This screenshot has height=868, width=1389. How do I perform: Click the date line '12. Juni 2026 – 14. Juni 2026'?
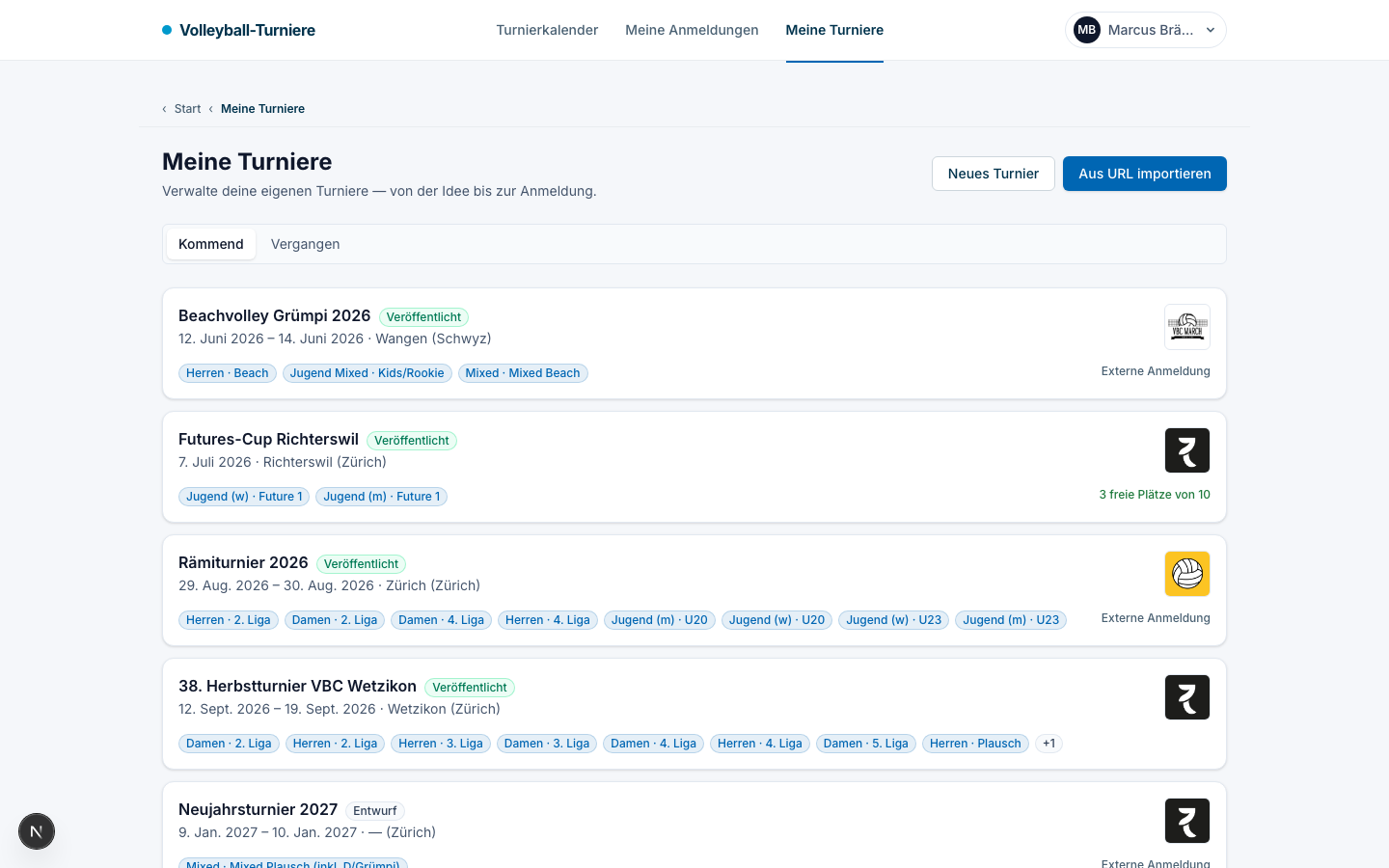[x=271, y=339]
